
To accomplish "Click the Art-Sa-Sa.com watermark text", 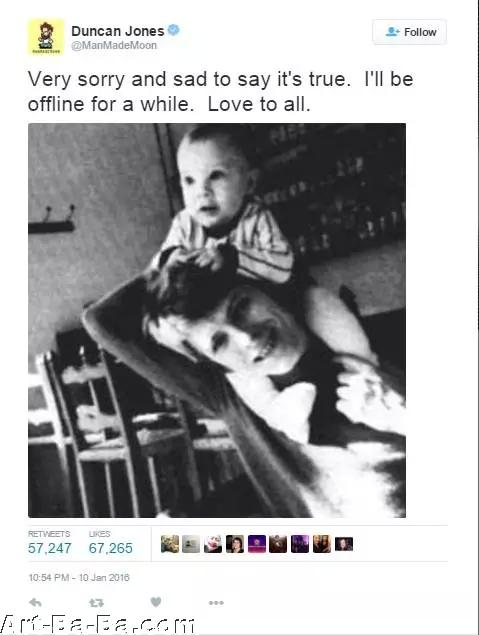I will [x=97, y=624].
